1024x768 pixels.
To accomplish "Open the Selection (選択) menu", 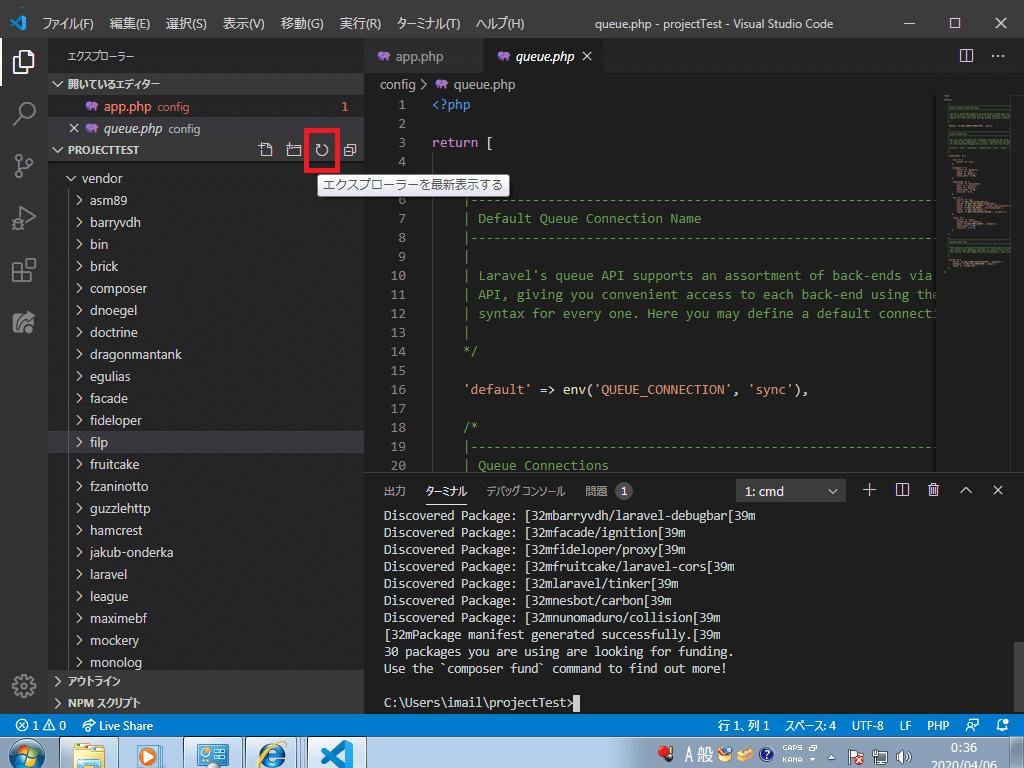I will pyautogui.click(x=186, y=24).
